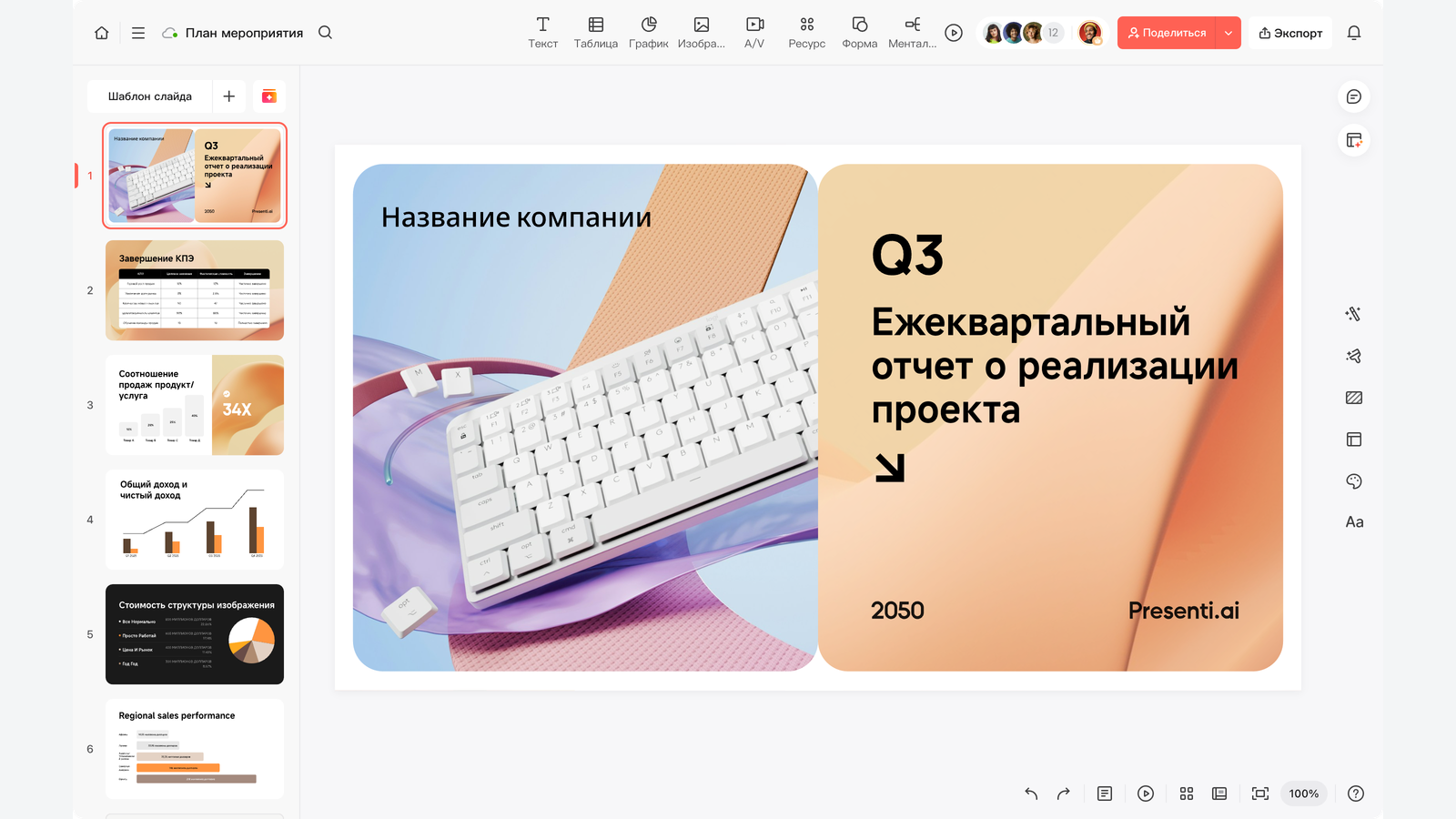Expand the share options dropdown arrow
Viewport: 1456px width, 819px height.
coord(1228,33)
